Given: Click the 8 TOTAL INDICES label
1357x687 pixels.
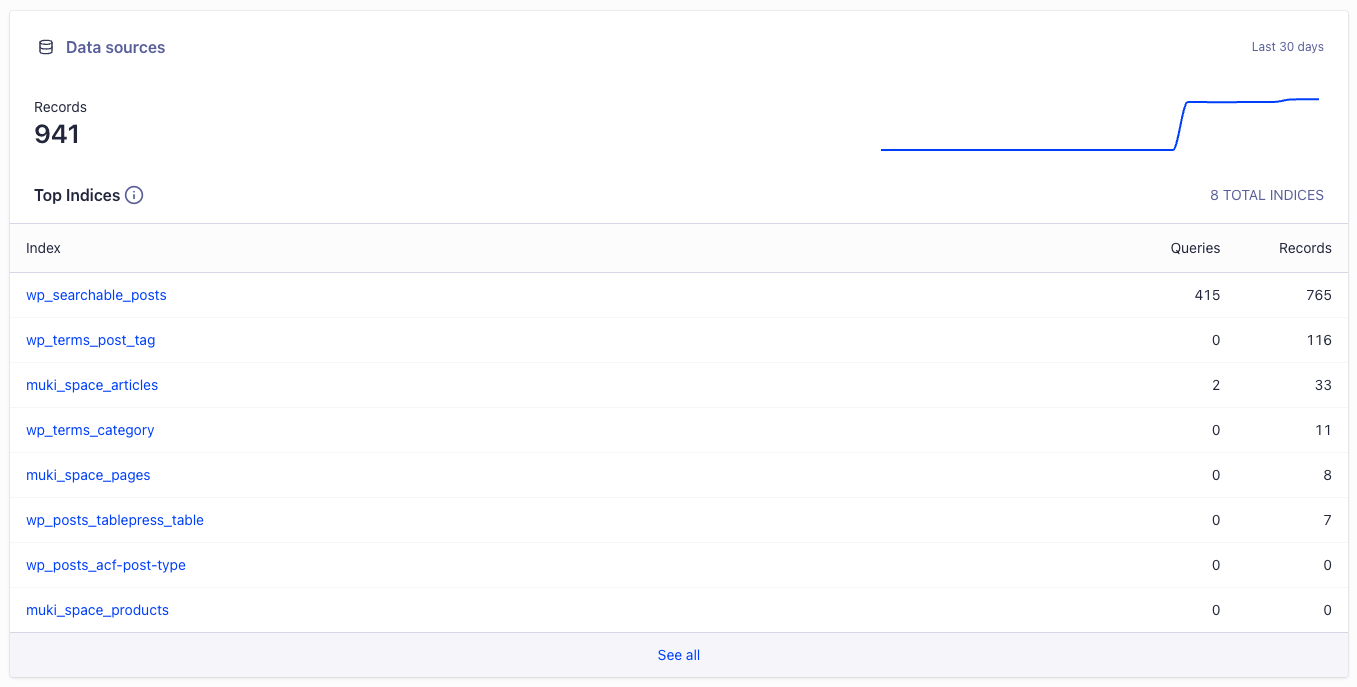Looking at the screenshot, I should pos(1267,195).
